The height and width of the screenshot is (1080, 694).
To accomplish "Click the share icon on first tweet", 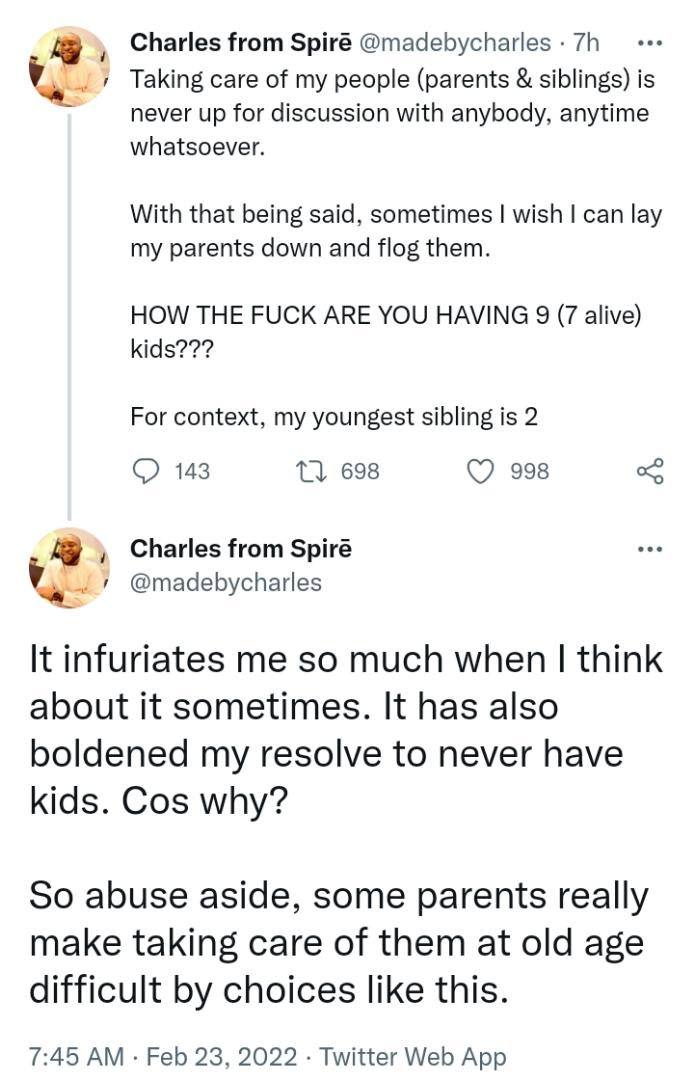I will (650, 470).
